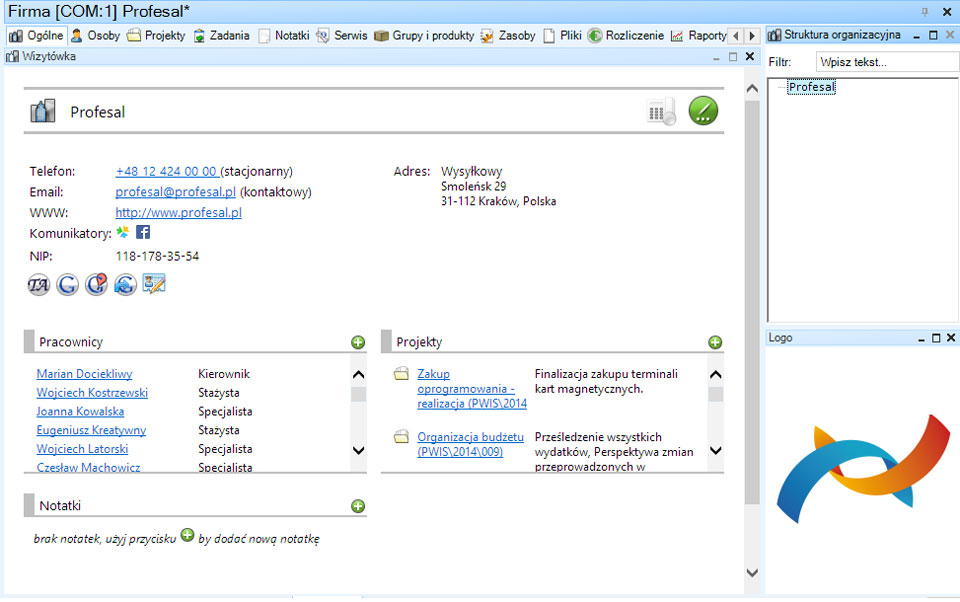Click the G icon with map pin
Screen dimensions: 960x602
coord(96,284)
